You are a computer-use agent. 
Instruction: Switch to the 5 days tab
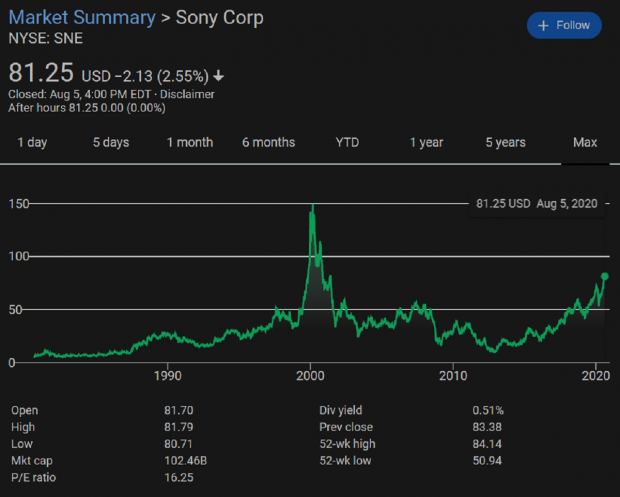coord(111,142)
